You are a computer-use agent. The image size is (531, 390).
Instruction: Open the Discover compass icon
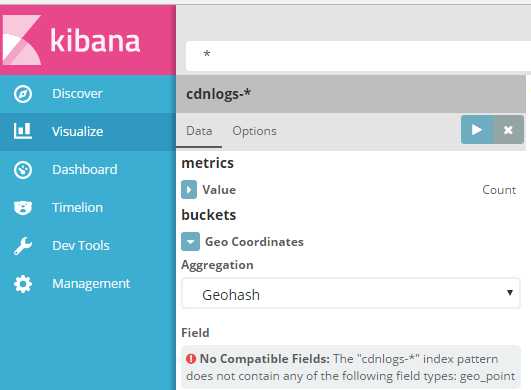tap(23, 94)
